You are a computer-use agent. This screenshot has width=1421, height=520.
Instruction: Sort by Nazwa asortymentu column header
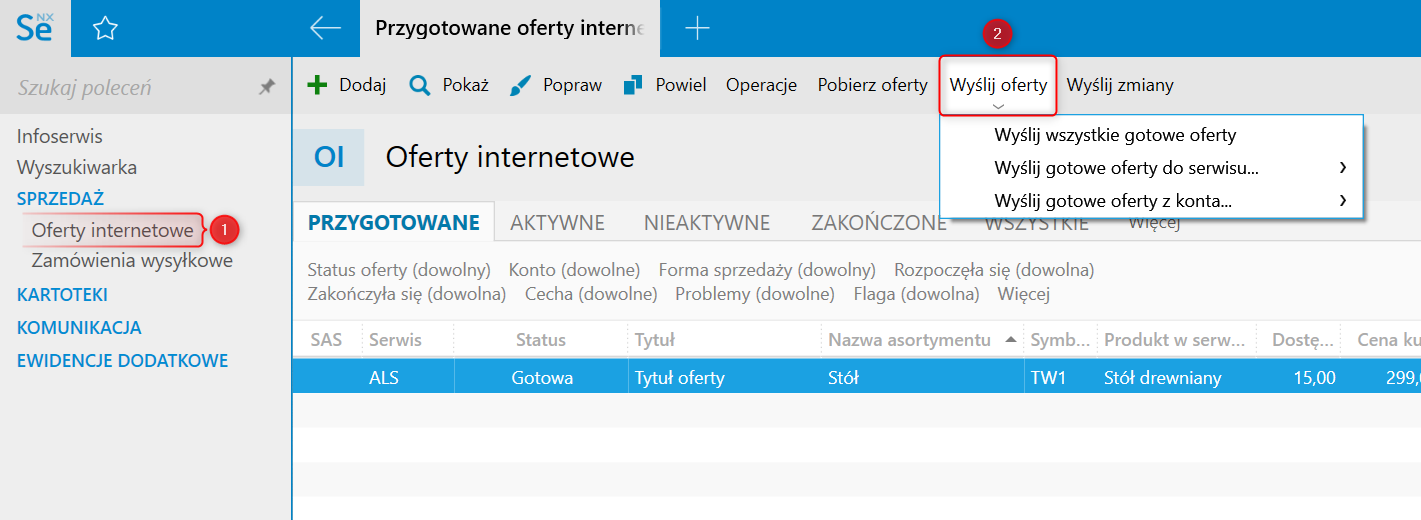point(922,340)
